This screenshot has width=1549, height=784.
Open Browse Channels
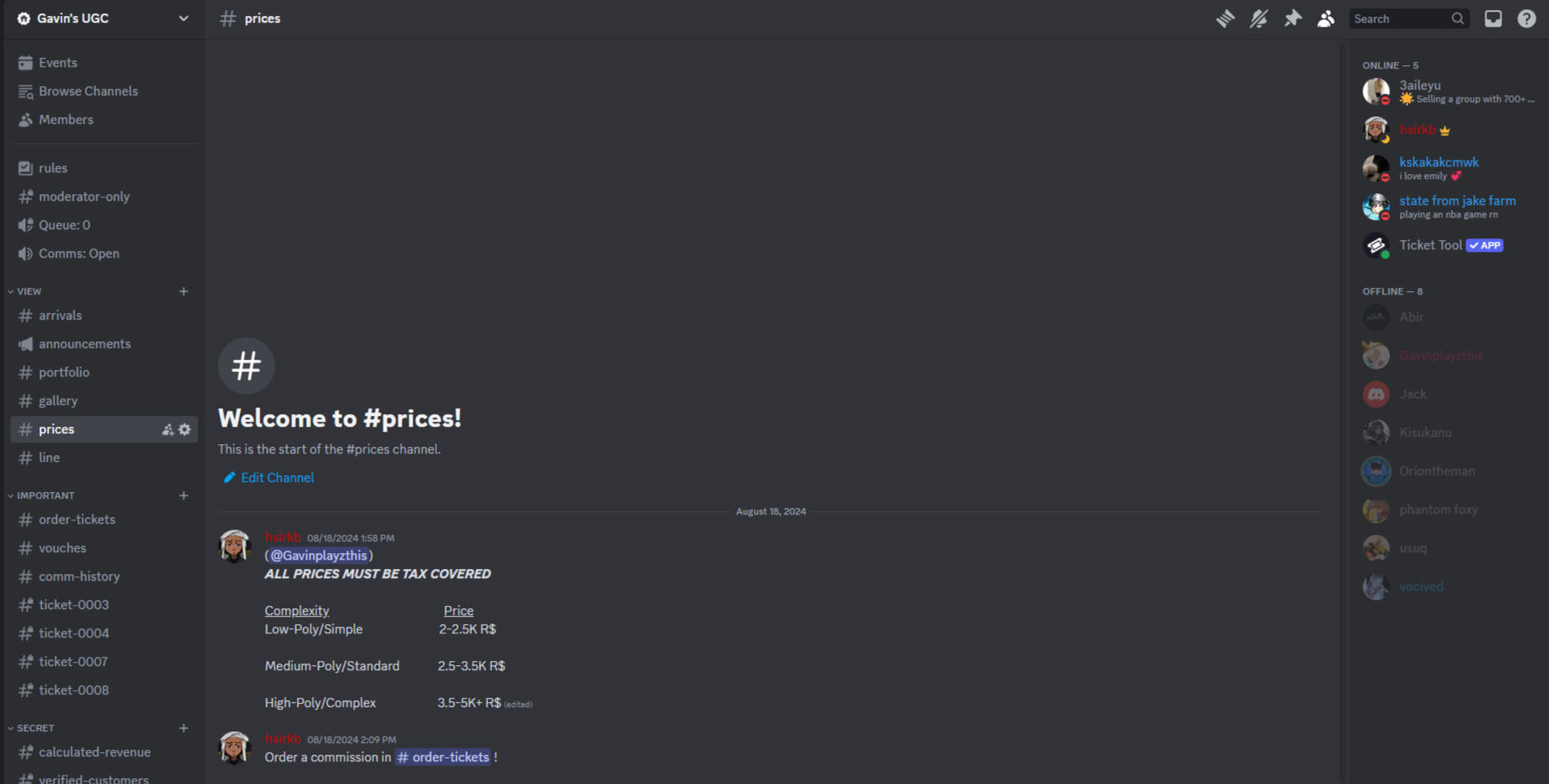tap(104, 91)
